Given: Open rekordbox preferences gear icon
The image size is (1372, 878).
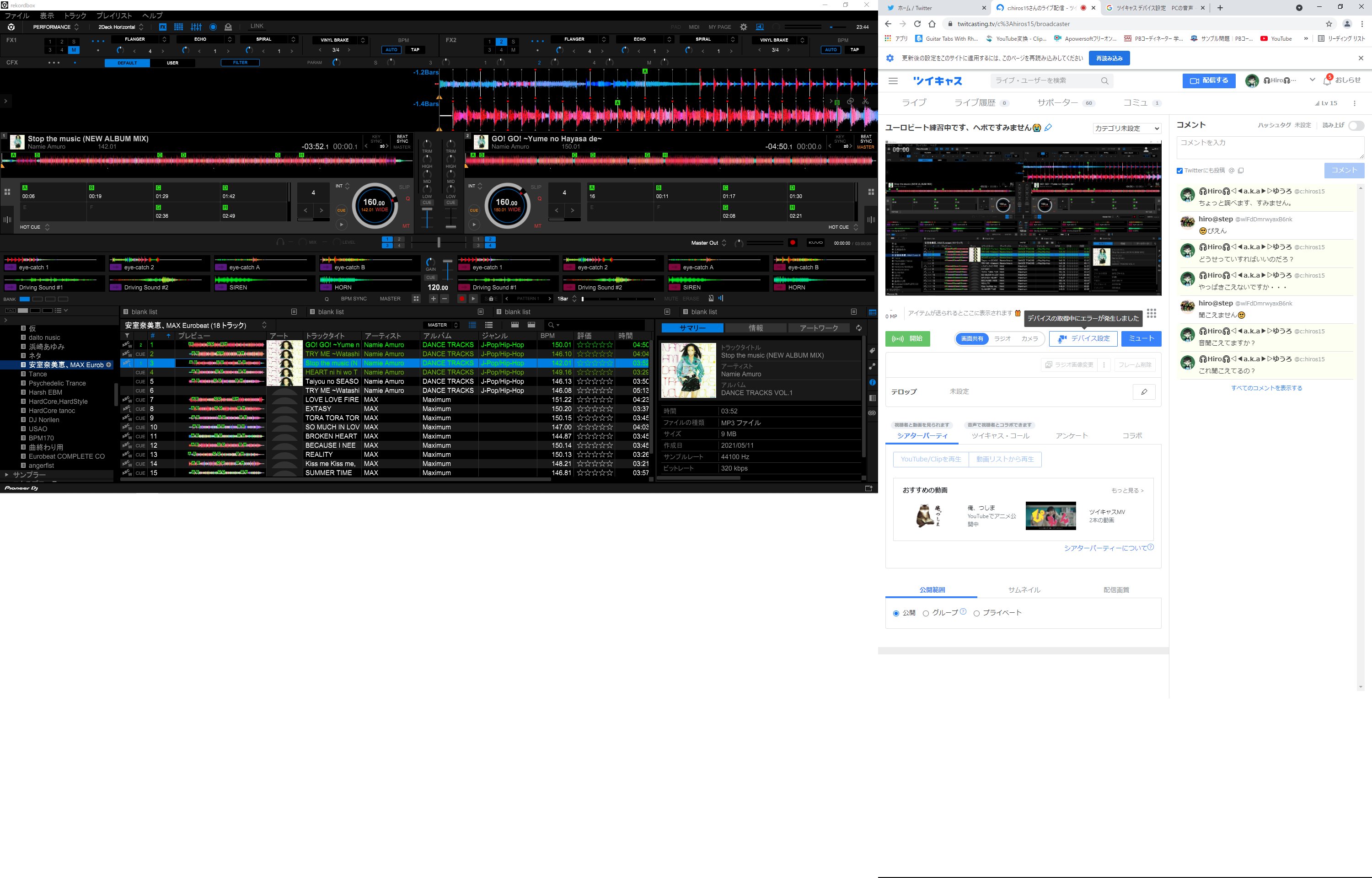Looking at the screenshot, I should pos(743,27).
